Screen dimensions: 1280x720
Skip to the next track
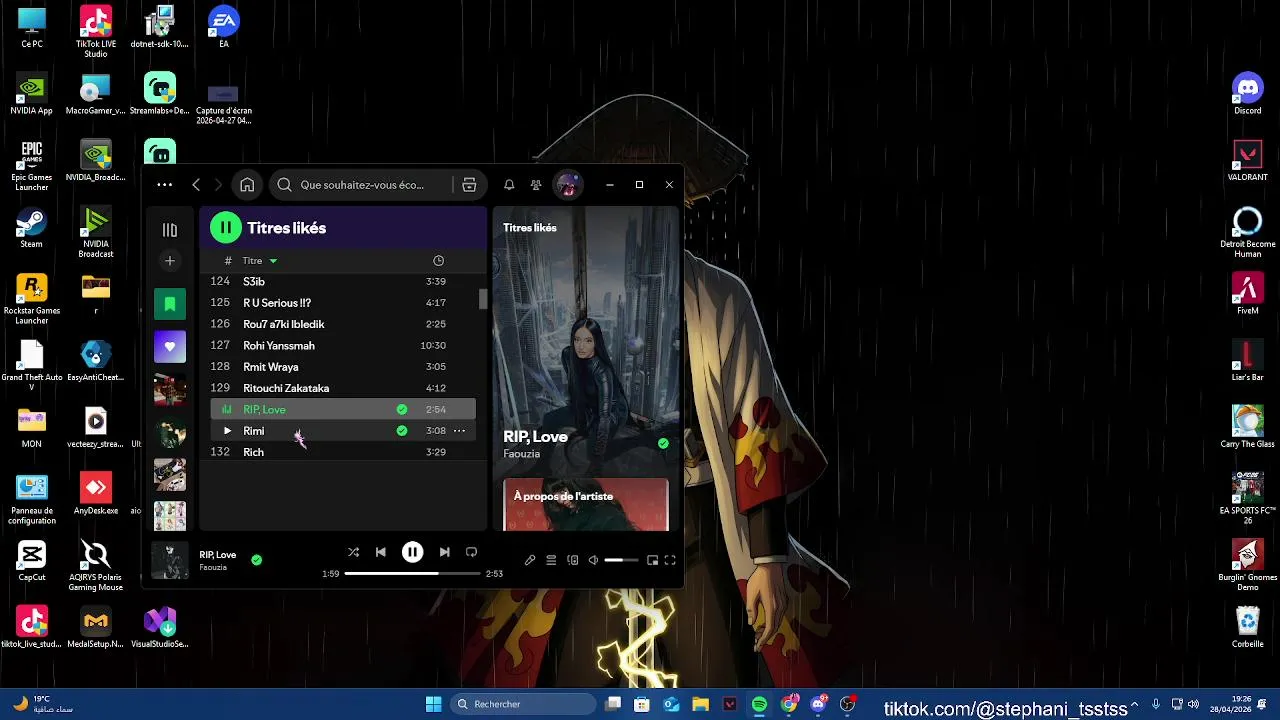click(x=444, y=552)
